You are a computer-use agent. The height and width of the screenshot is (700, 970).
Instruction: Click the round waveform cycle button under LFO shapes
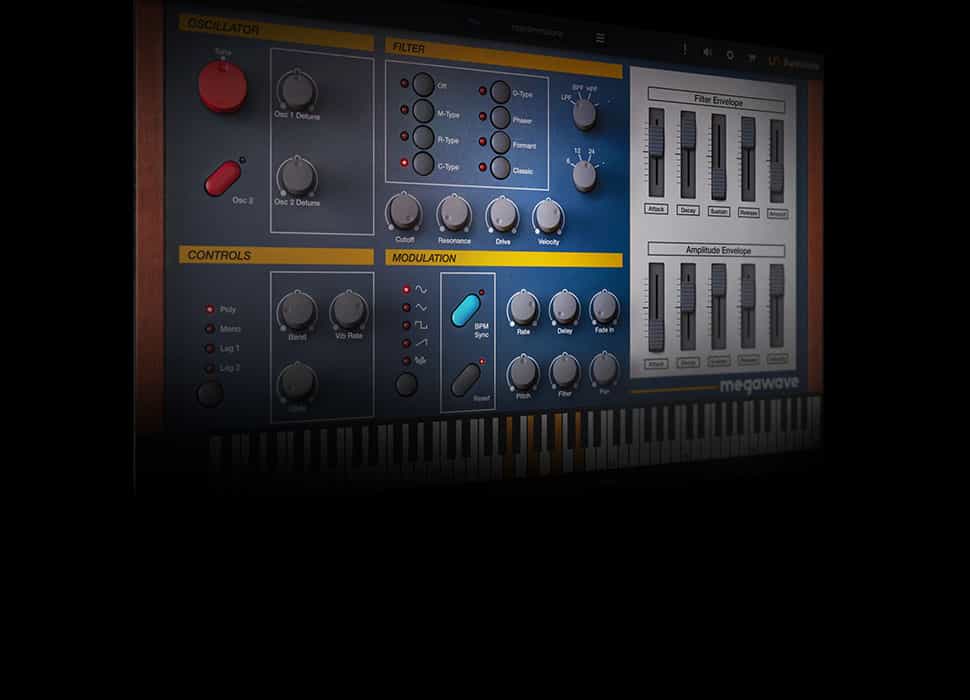tap(406, 385)
